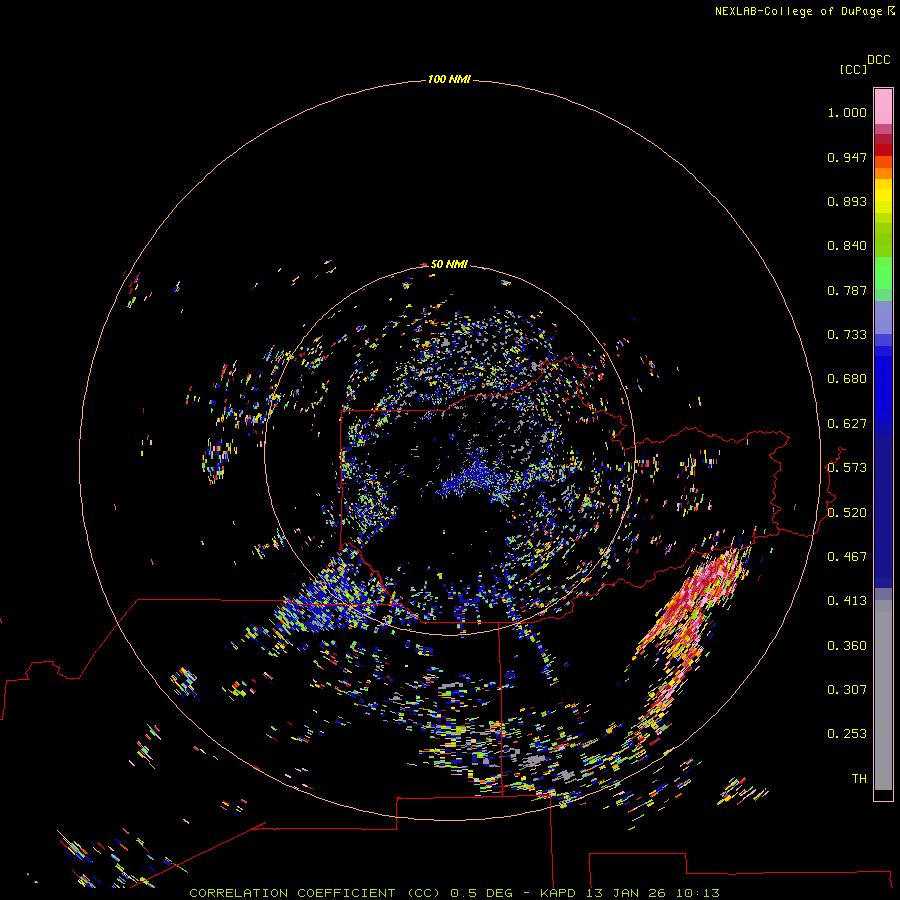900x900 pixels.
Task: Click the TH threshold label
Action: [859, 779]
